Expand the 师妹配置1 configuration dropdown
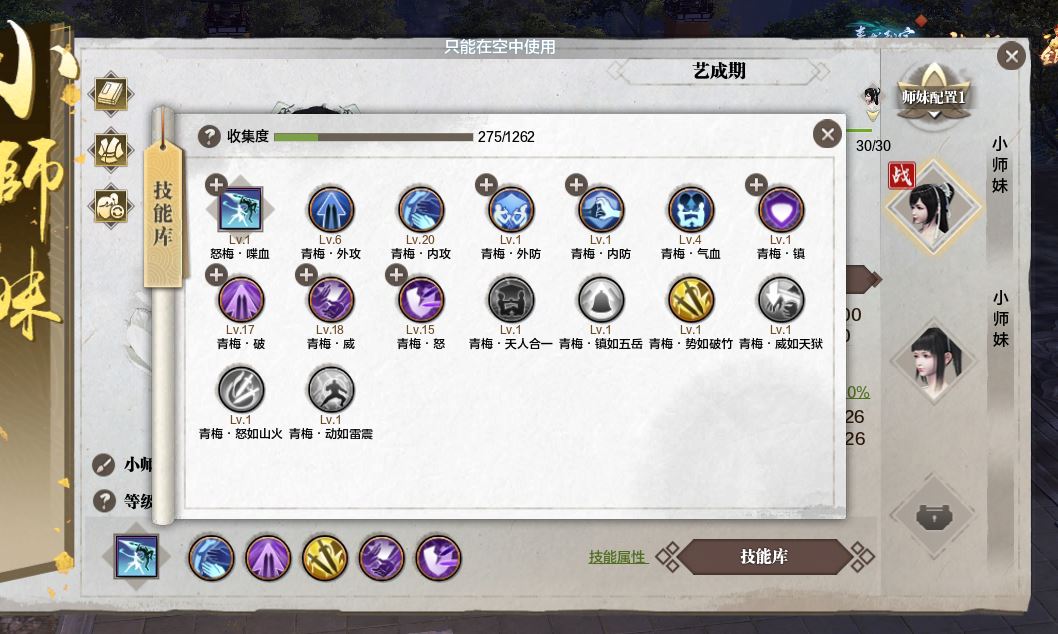 pyautogui.click(x=933, y=98)
